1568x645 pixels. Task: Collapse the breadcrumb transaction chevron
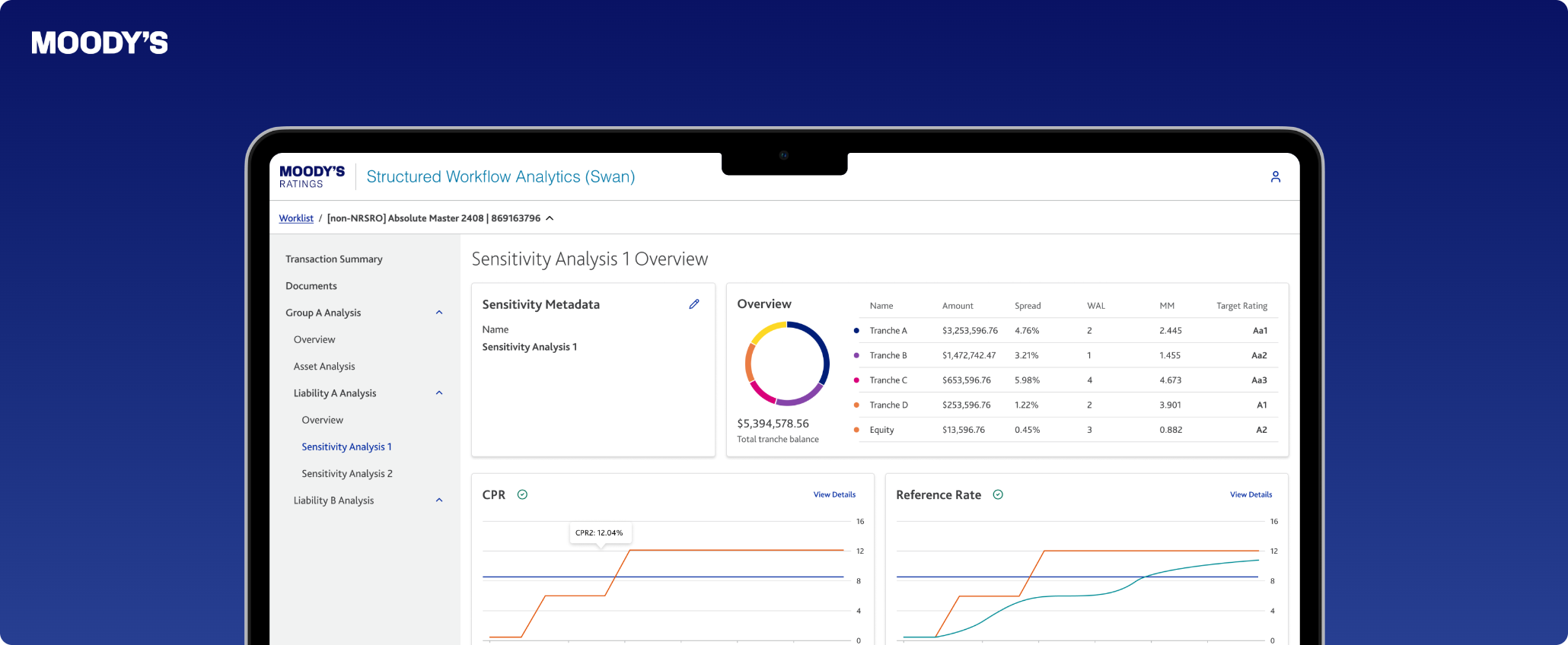point(550,218)
